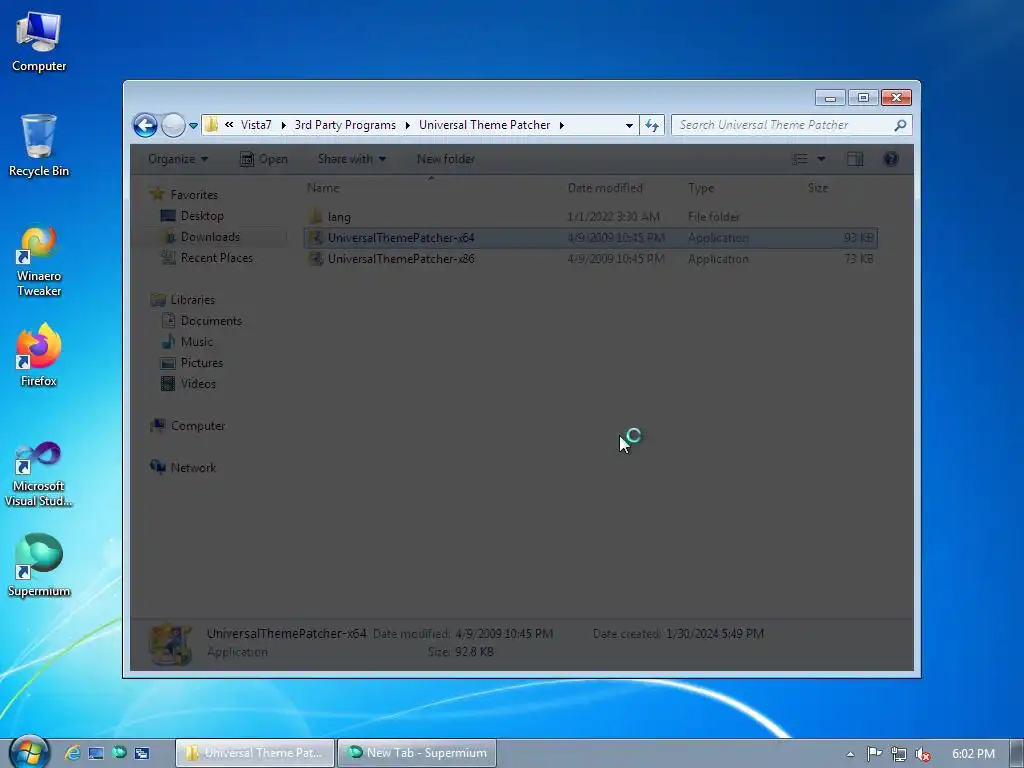Select the Firefox desktop shortcut

(x=39, y=355)
